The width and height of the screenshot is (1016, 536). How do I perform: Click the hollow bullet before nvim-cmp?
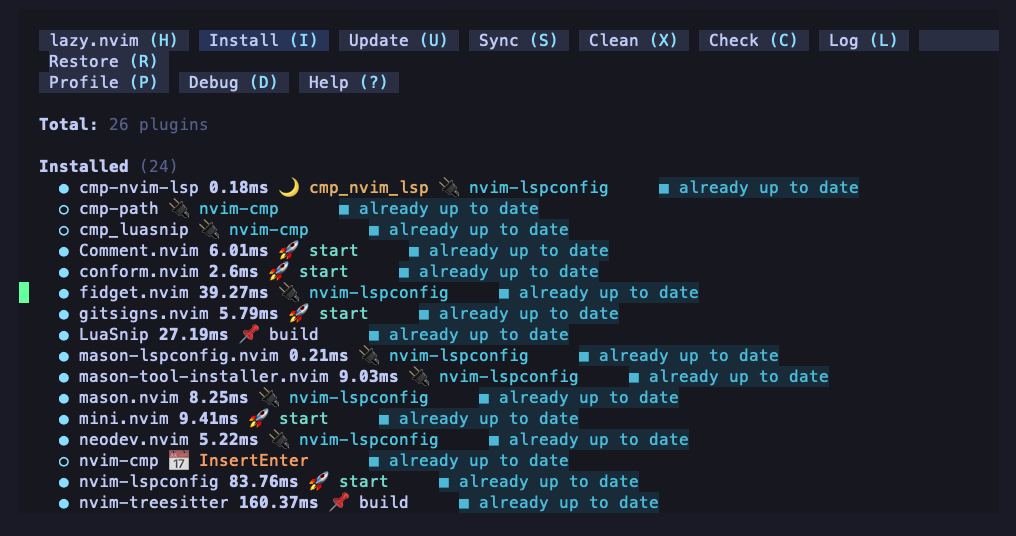click(x=64, y=461)
